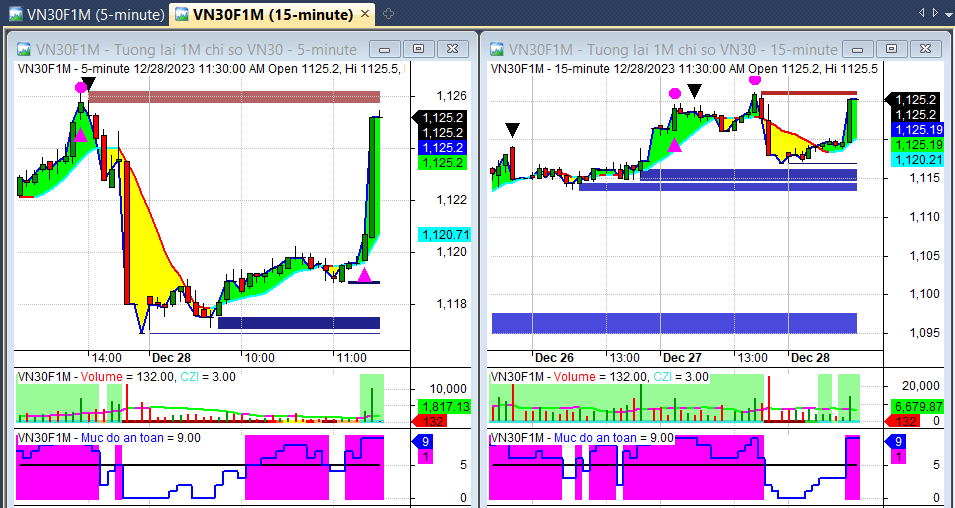Click the chart icon in the 5-minute window title bar
The image size is (955, 508).
(24, 49)
